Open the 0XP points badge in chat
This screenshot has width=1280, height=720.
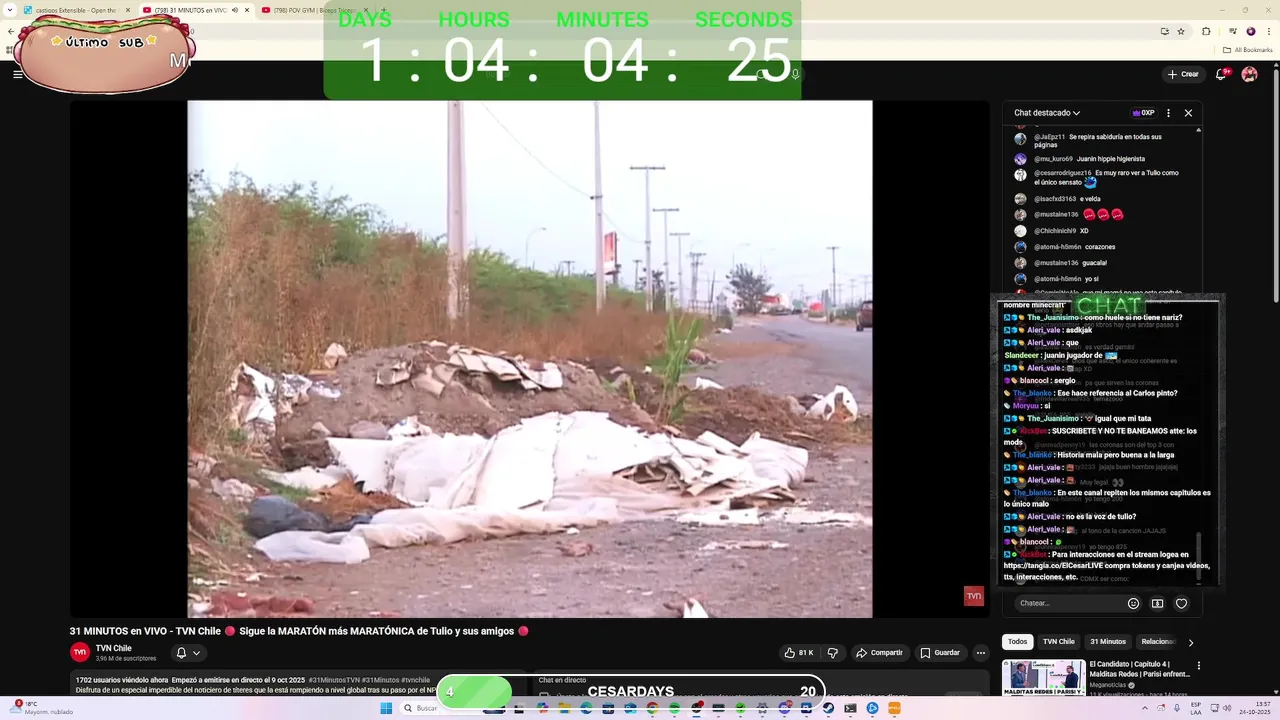click(1143, 113)
